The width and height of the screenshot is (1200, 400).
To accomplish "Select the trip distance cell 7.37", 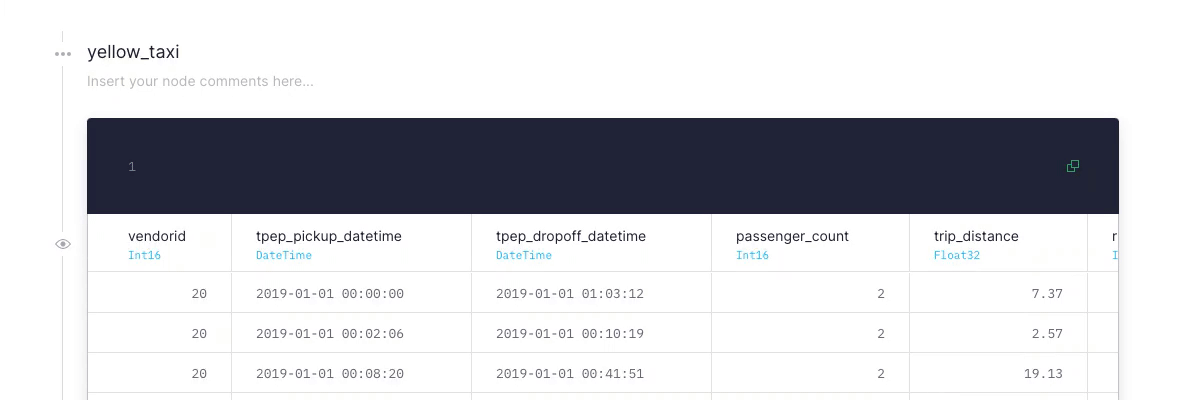I will (1047, 294).
